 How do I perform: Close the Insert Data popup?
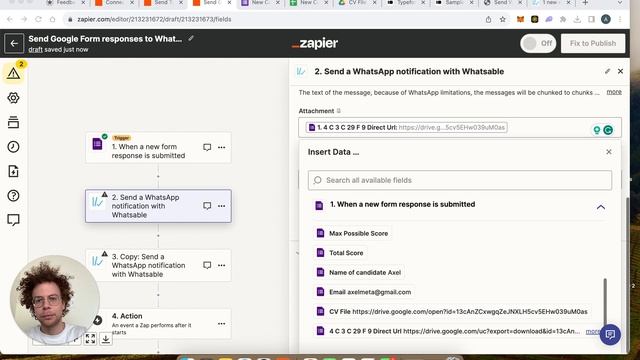pyautogui.click(x=609, y=152)
